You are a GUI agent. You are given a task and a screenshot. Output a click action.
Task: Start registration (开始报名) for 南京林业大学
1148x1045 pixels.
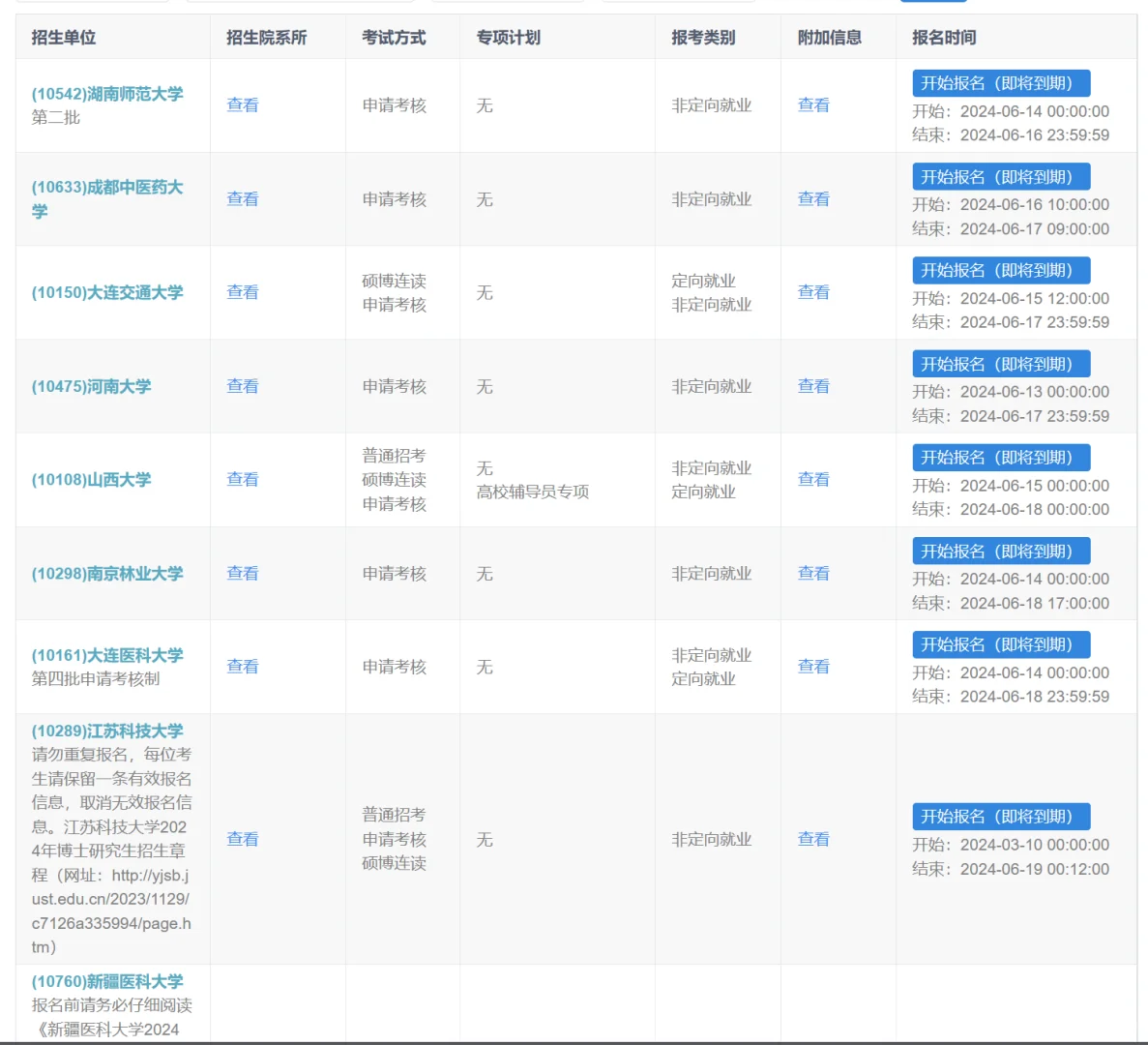[1001, 552]
